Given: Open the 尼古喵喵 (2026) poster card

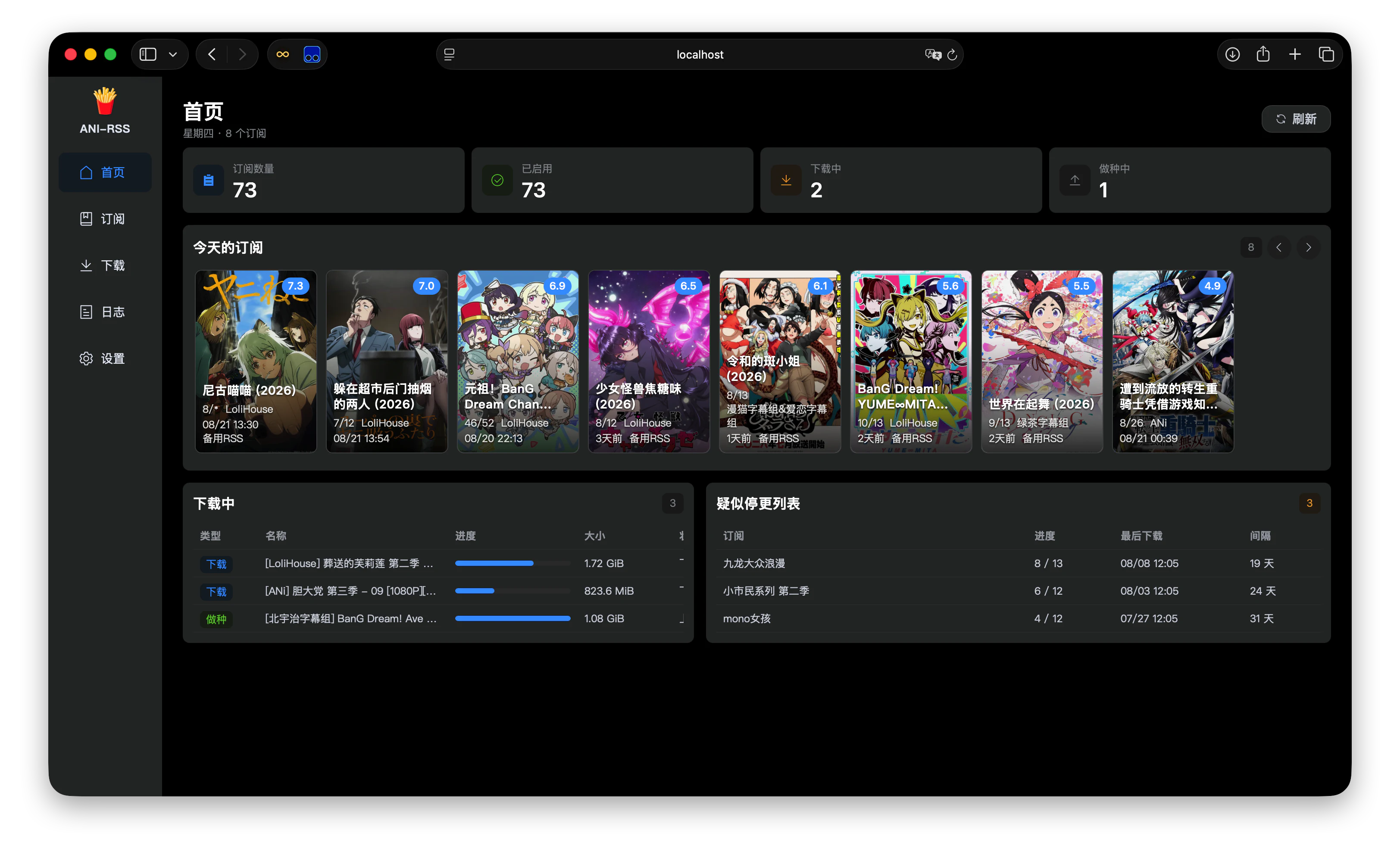Looking at the screenshot, I should 256,362.
